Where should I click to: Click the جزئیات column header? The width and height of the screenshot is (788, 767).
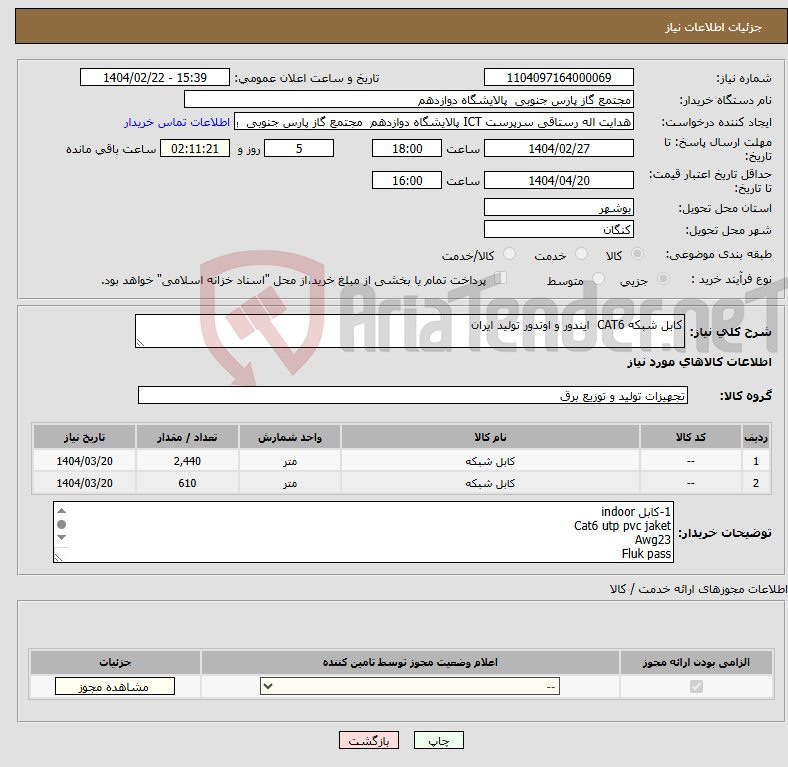pos(115,662)
